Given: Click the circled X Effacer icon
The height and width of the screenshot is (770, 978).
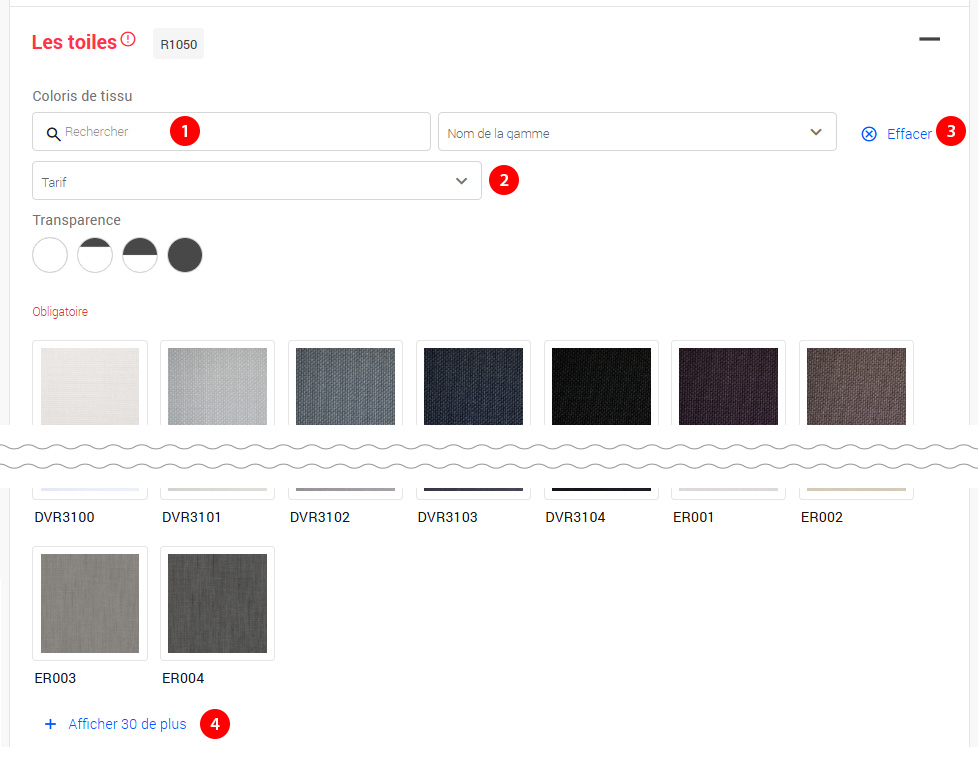Looking at the screenshot, I should (x=869, y=134).
